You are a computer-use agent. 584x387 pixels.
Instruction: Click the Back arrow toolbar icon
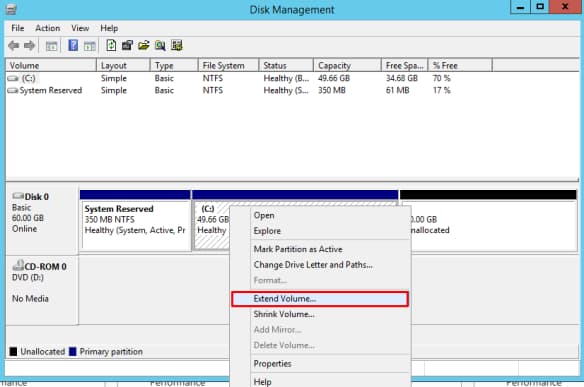[13, 46]
